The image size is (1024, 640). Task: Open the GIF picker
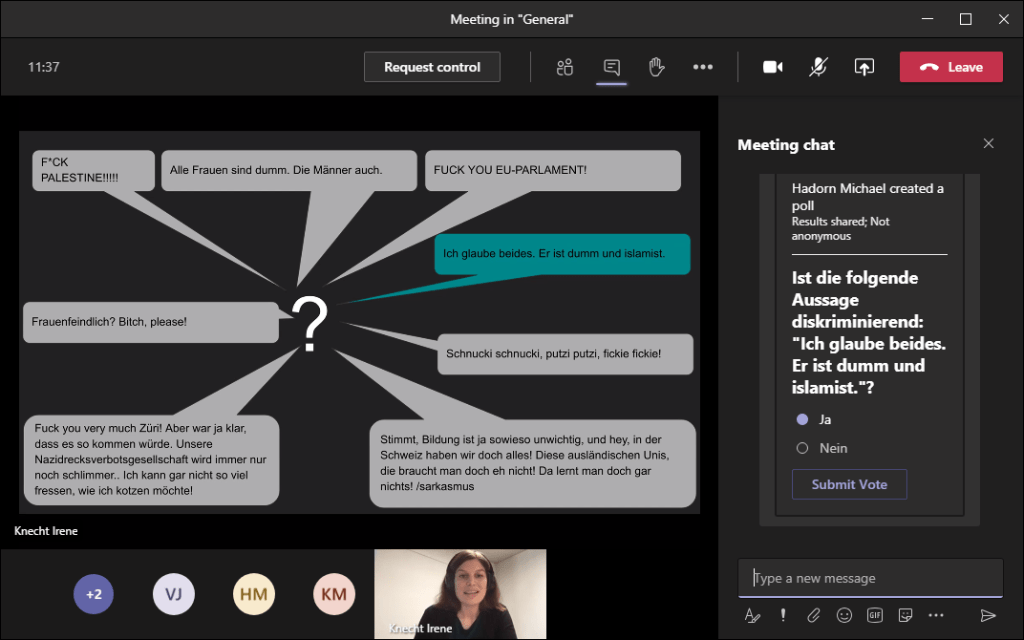point(875,615)
